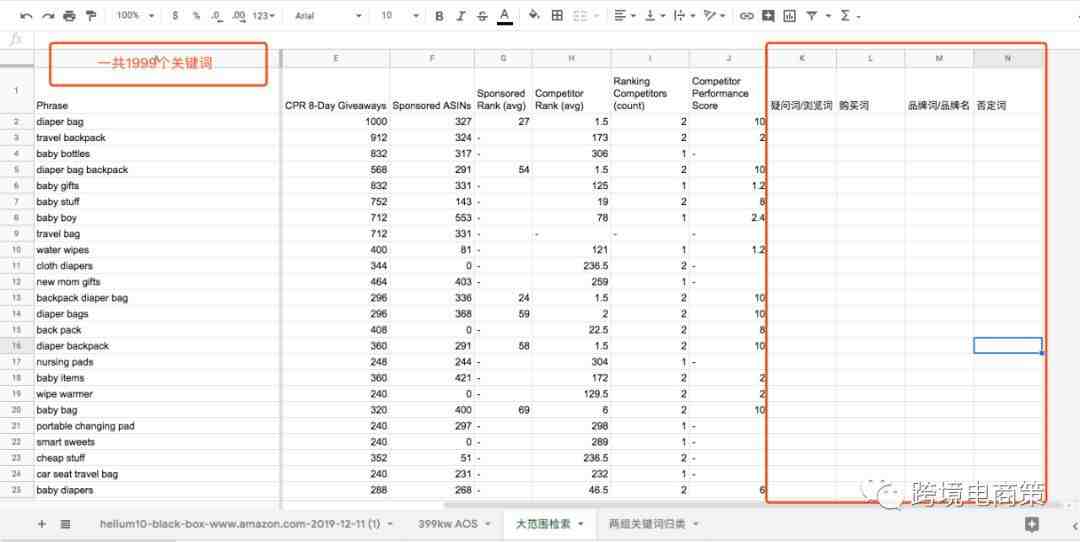This screenshot has width=1080, height=542.
Task: Open the Borders tool
Action: pyautogui.click(x=557, y=16)
